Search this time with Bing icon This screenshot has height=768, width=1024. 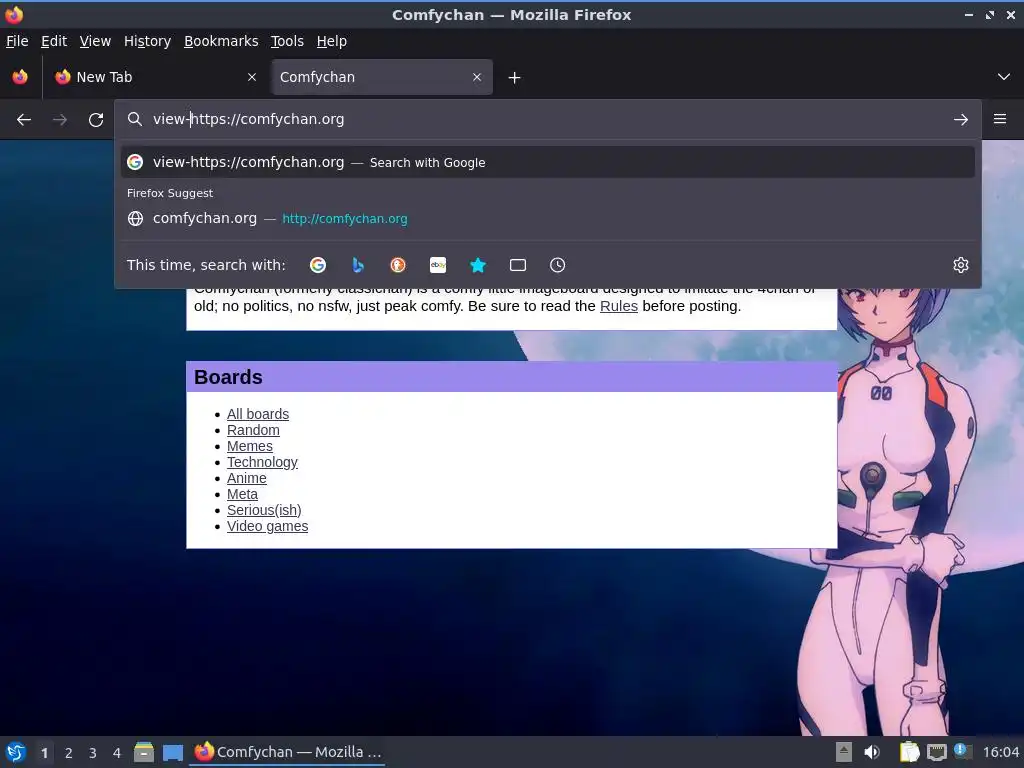[x=358, y=265]
